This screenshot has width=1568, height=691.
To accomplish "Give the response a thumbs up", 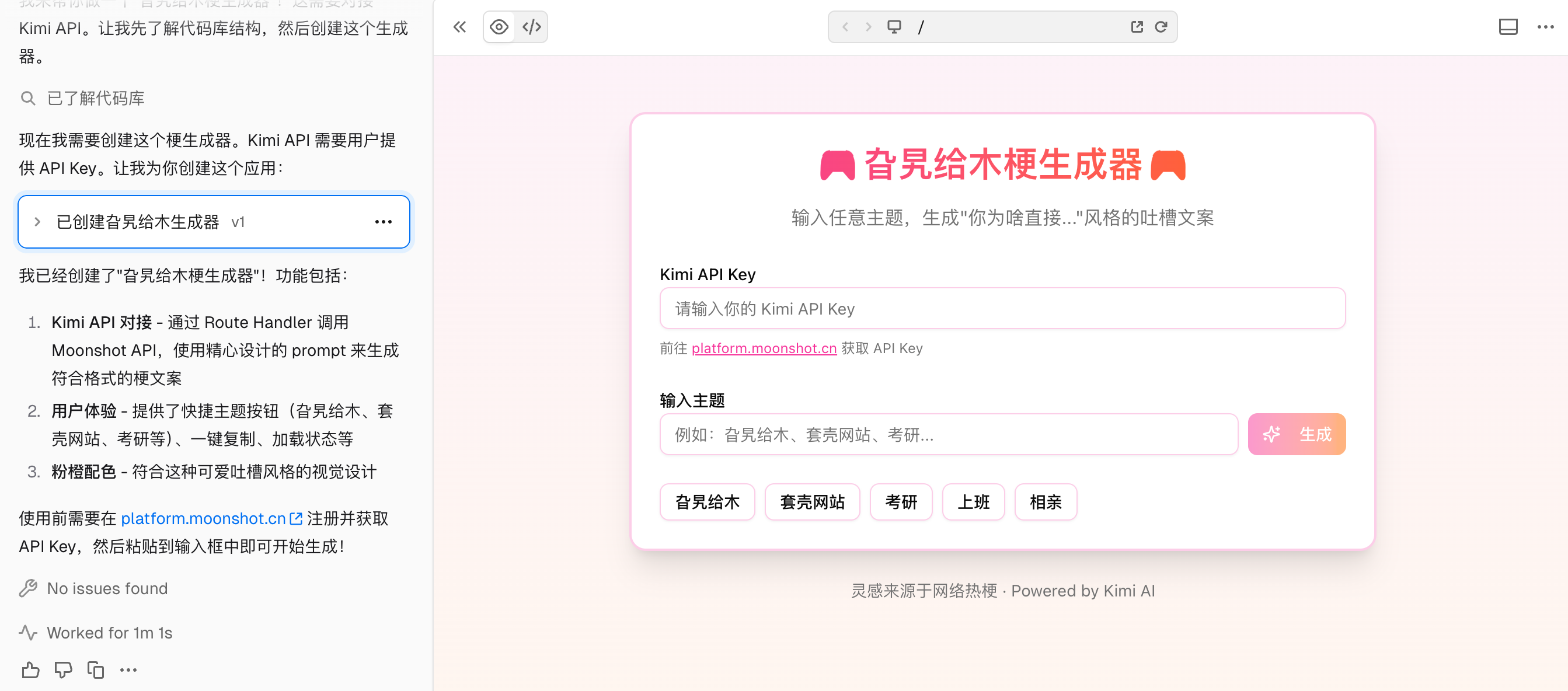I will click(29, 670).
